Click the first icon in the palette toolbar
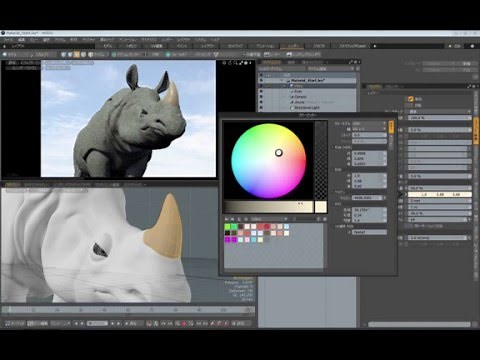The height and width of the screenshot is (360, 480). 227,219
